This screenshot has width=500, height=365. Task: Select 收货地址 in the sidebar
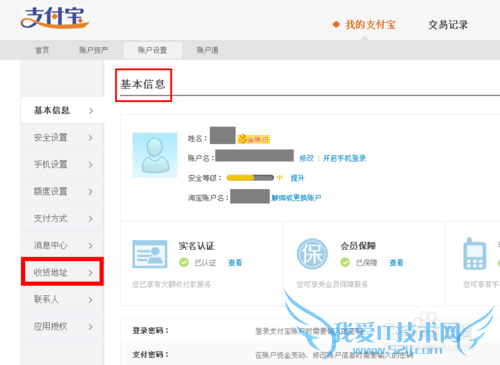62,272
